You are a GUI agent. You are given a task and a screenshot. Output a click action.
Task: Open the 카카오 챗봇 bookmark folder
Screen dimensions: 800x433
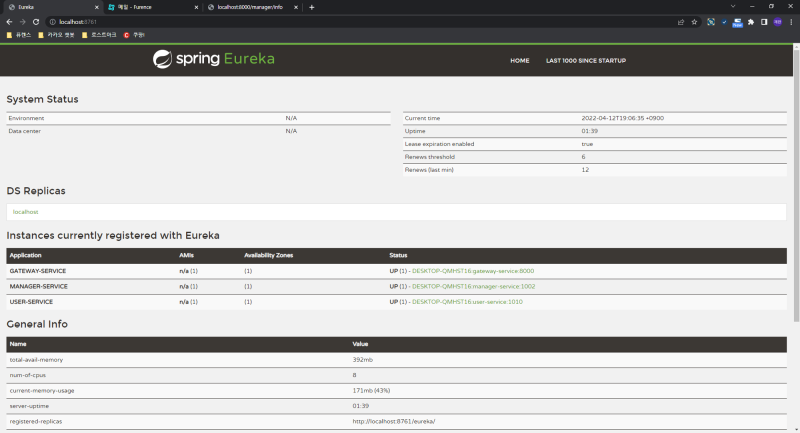[x=56, y=35]
